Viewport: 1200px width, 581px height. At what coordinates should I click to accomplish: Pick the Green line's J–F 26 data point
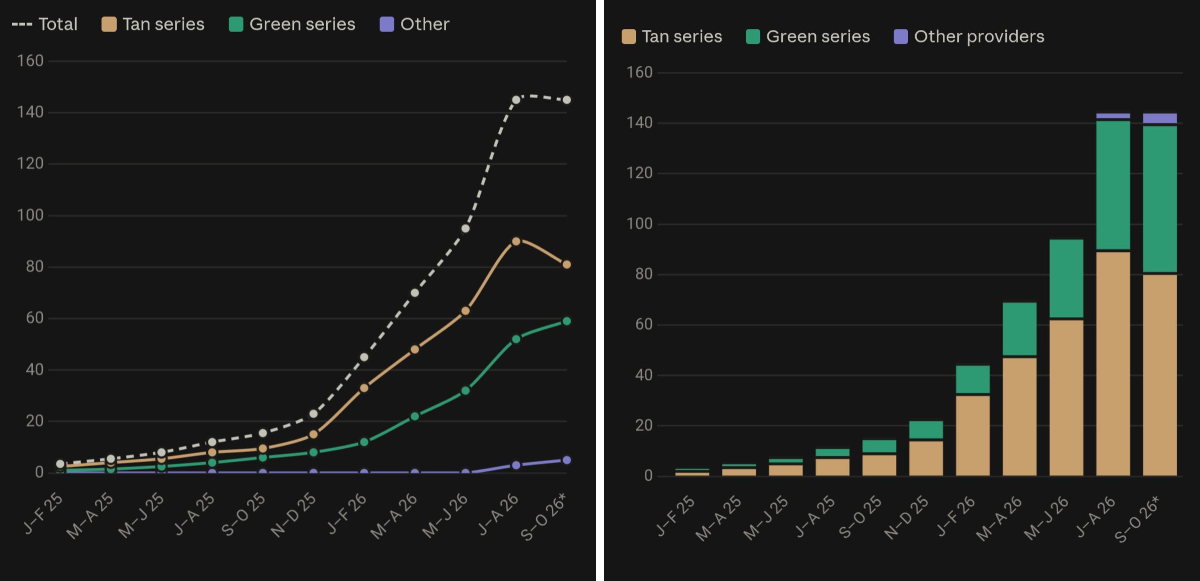pyautogui.click(x=364, y=442)
